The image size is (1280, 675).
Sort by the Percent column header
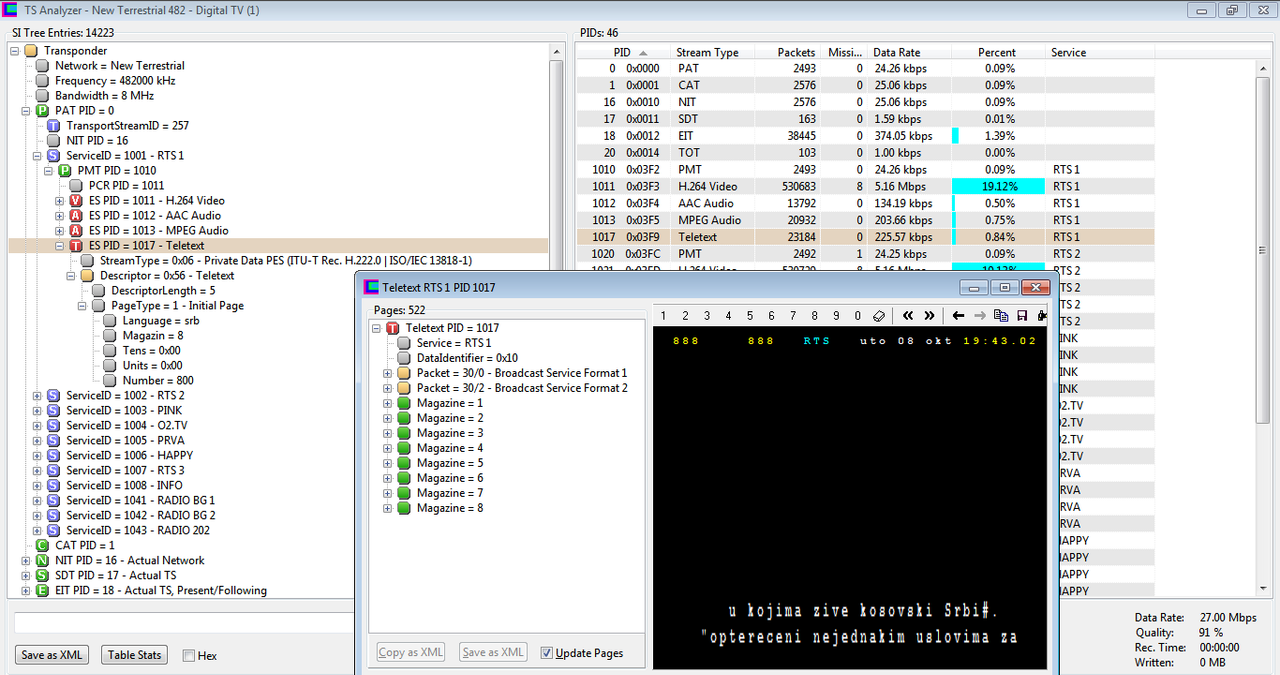(997, 52)
